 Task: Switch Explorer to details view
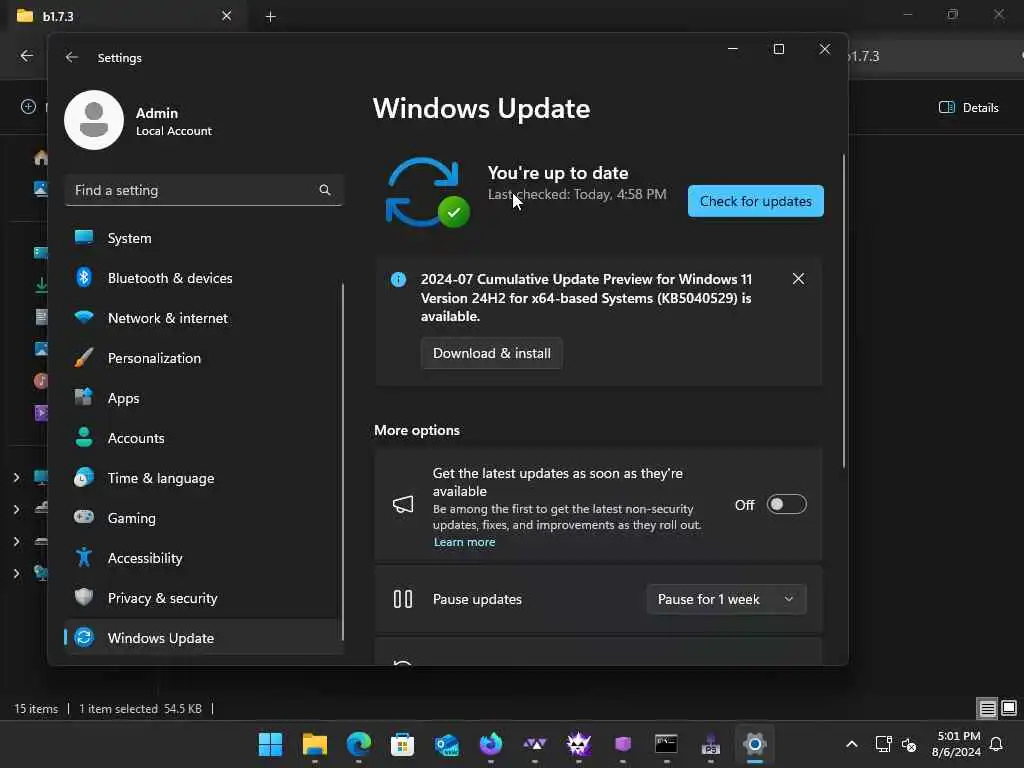[x=987, y=709]
